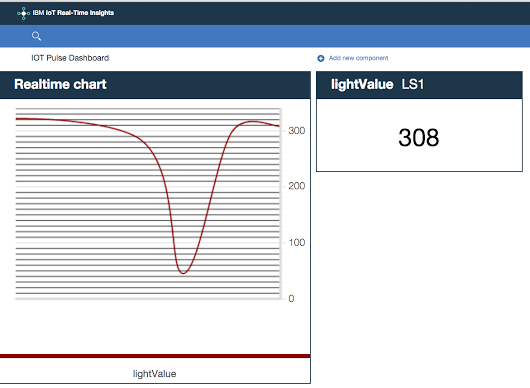Click the Realtime chart panel header
Image resolution: width=530 pixels, height=388 pixels.
click(x=155, y=85)
